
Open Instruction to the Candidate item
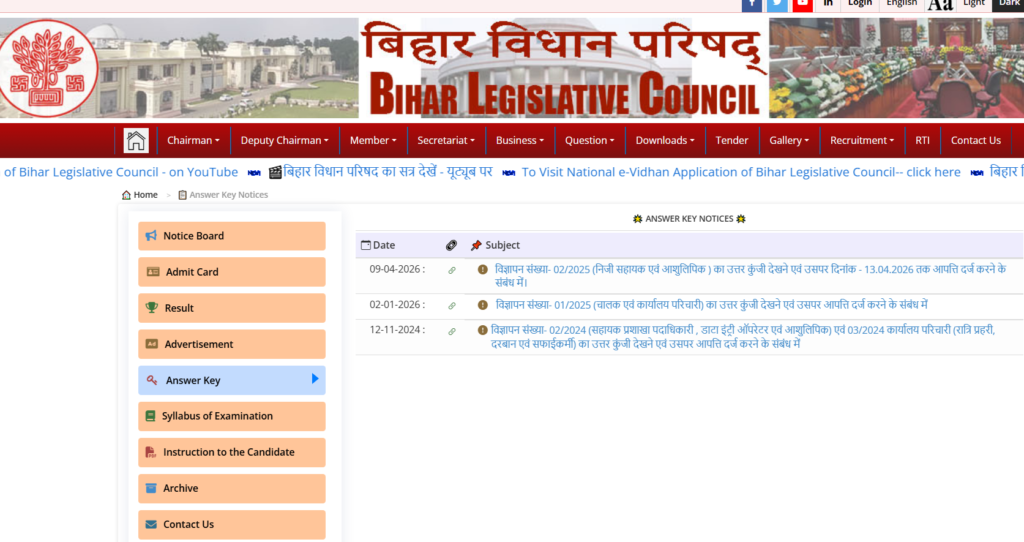[232, 452]
